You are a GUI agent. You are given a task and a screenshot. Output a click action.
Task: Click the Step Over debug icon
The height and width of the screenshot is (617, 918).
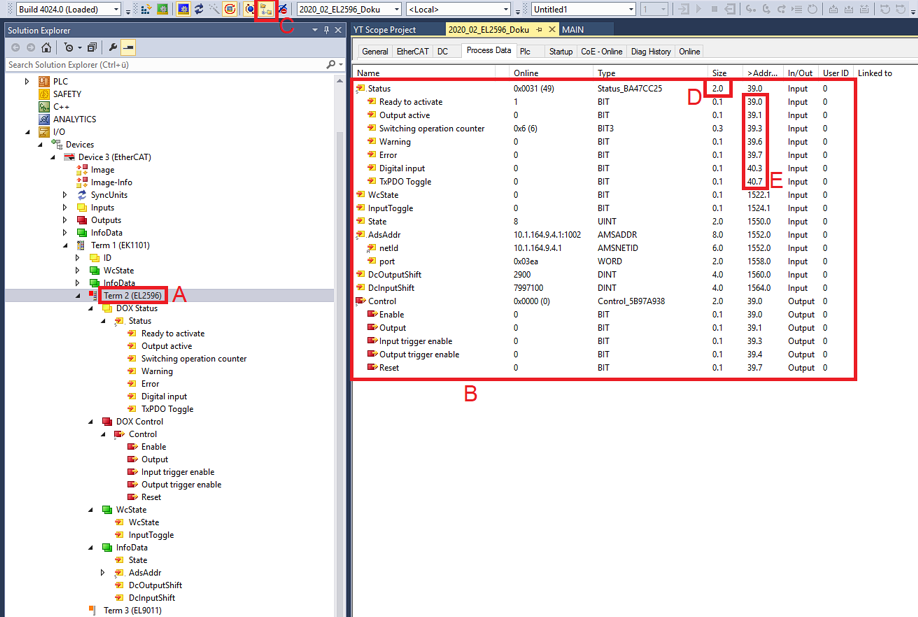pos(766,9)
